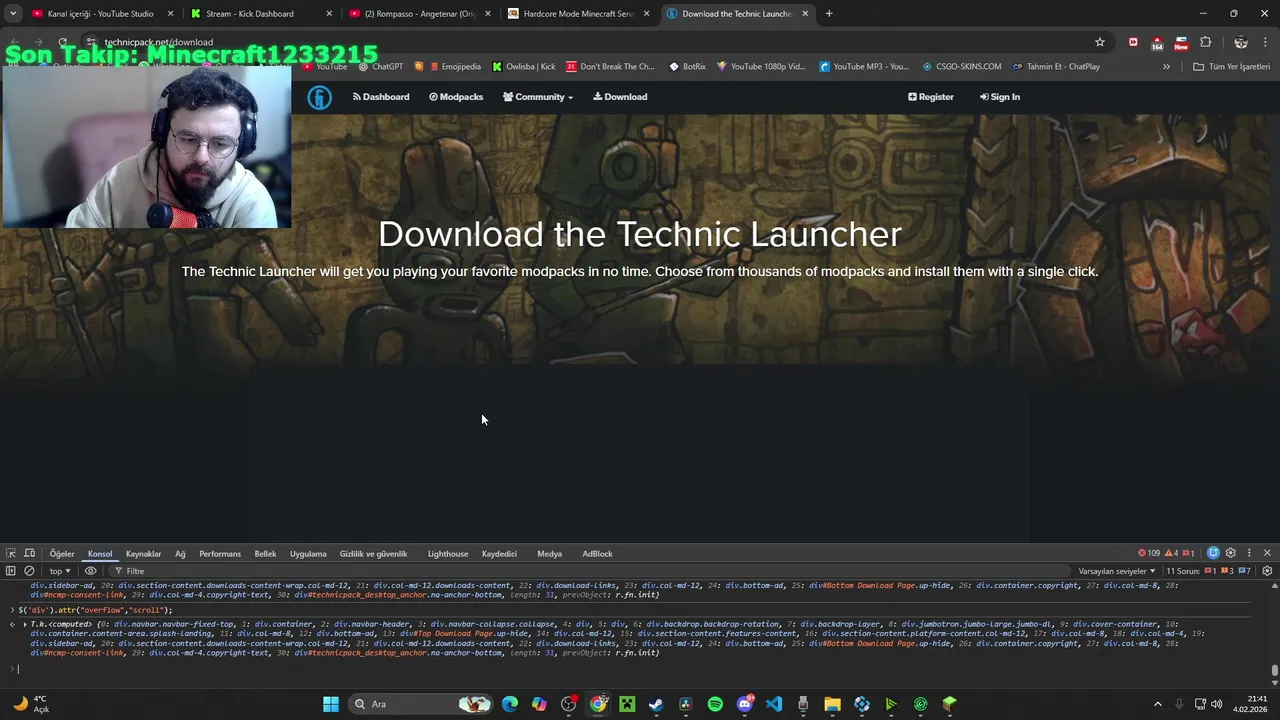Switch to the Öğeler DevTools tab
The height and width of the screenshot is (720, 1280).
click(x=62, y=553)
